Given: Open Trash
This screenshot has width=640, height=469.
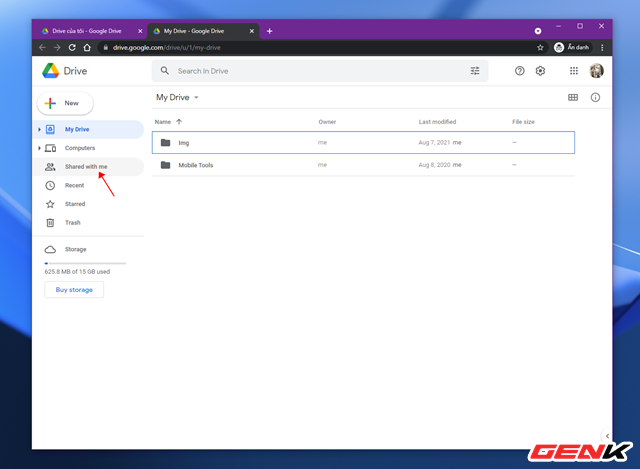Looking at the screenshot, I should coord(88,222).
